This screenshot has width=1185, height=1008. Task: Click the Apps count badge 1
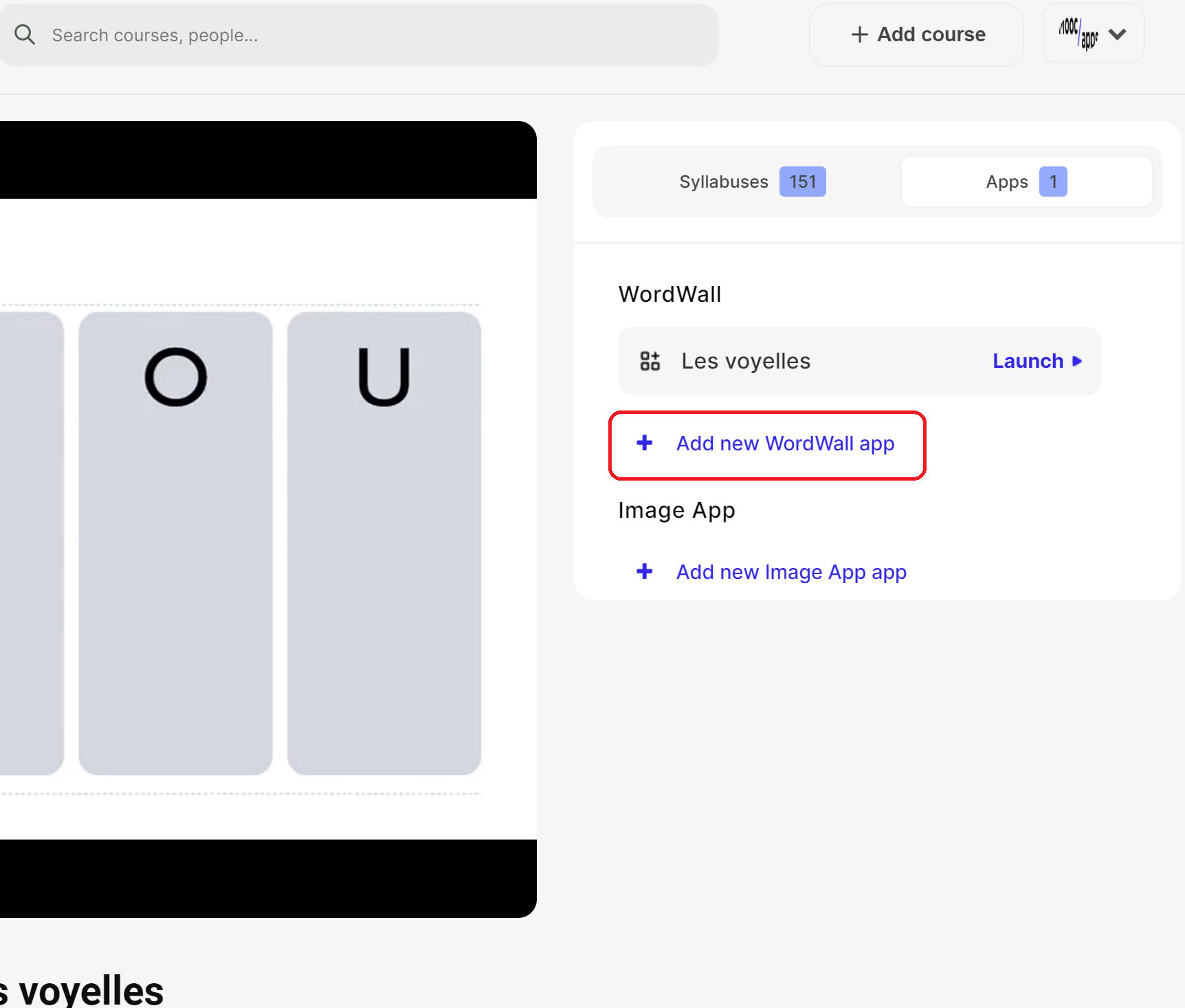[x=1053, y=182]
